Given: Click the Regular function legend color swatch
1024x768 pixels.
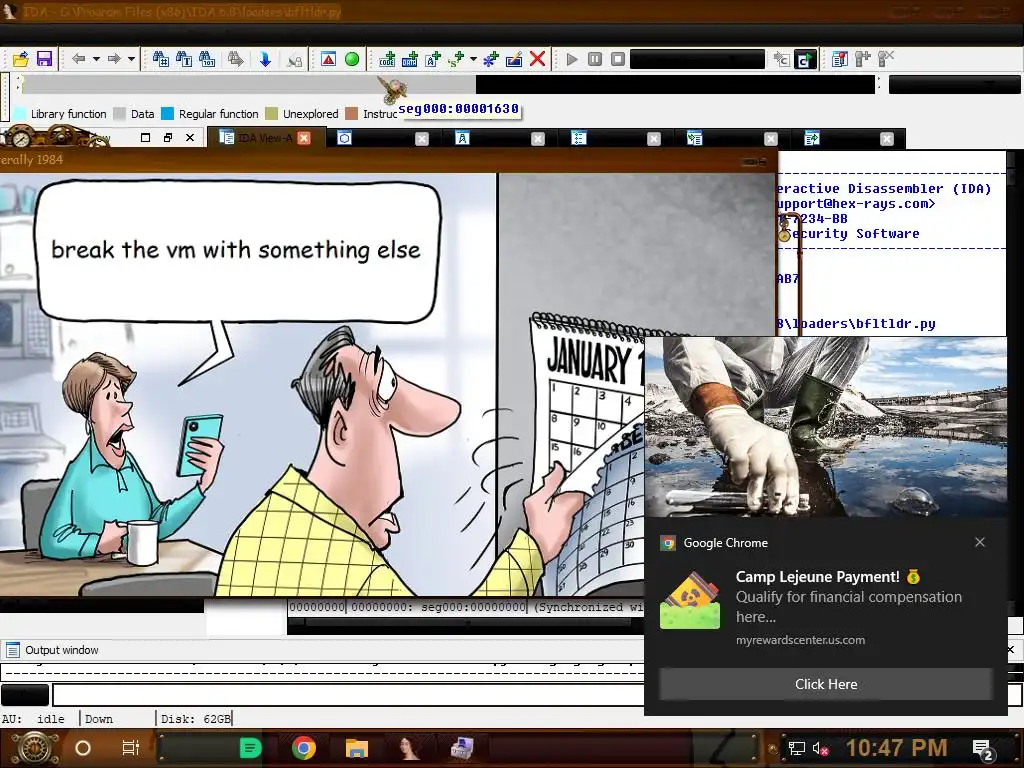Looking at the screenshot, I should pos(168,114).
